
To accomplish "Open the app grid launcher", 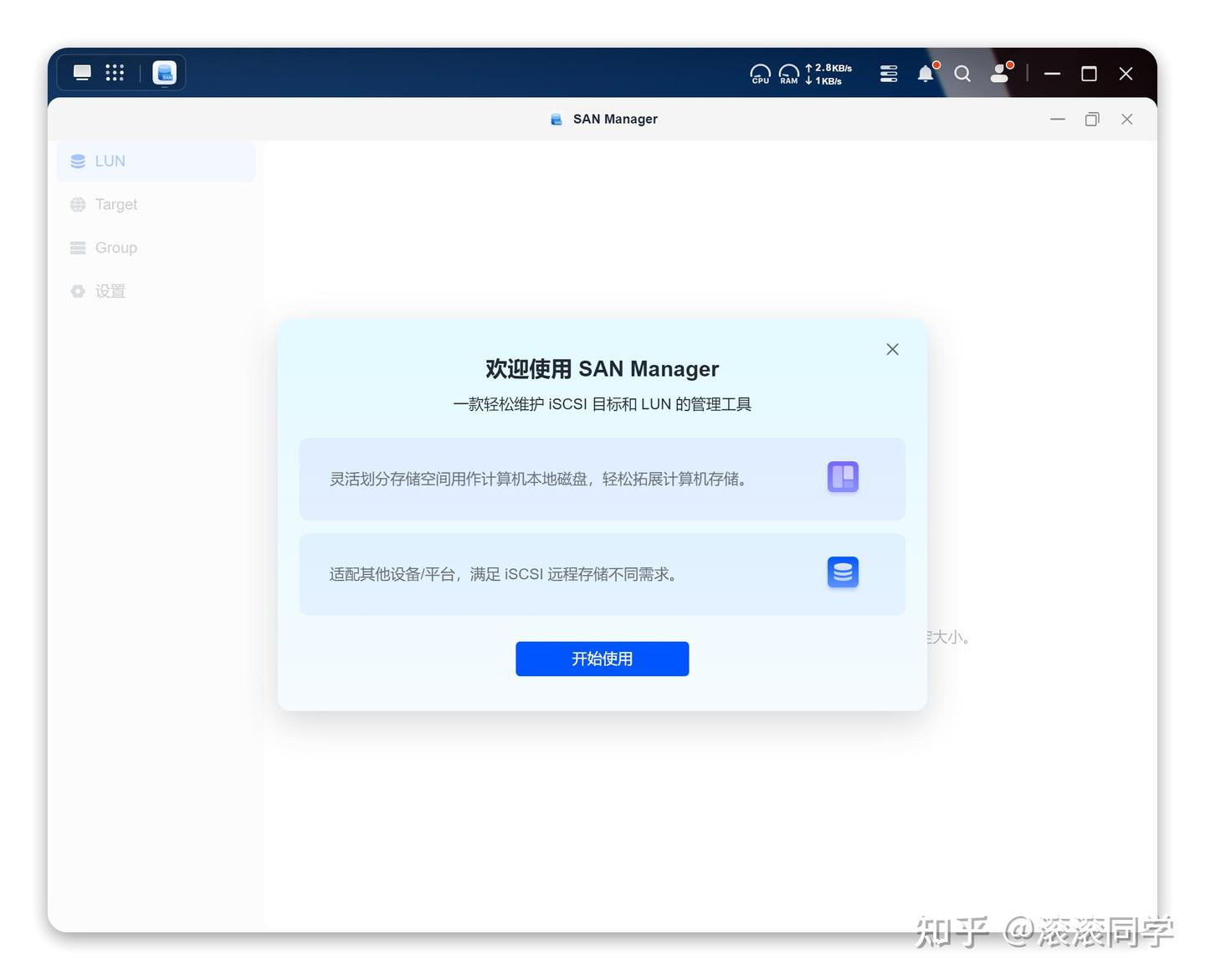I will coord(115,73).
